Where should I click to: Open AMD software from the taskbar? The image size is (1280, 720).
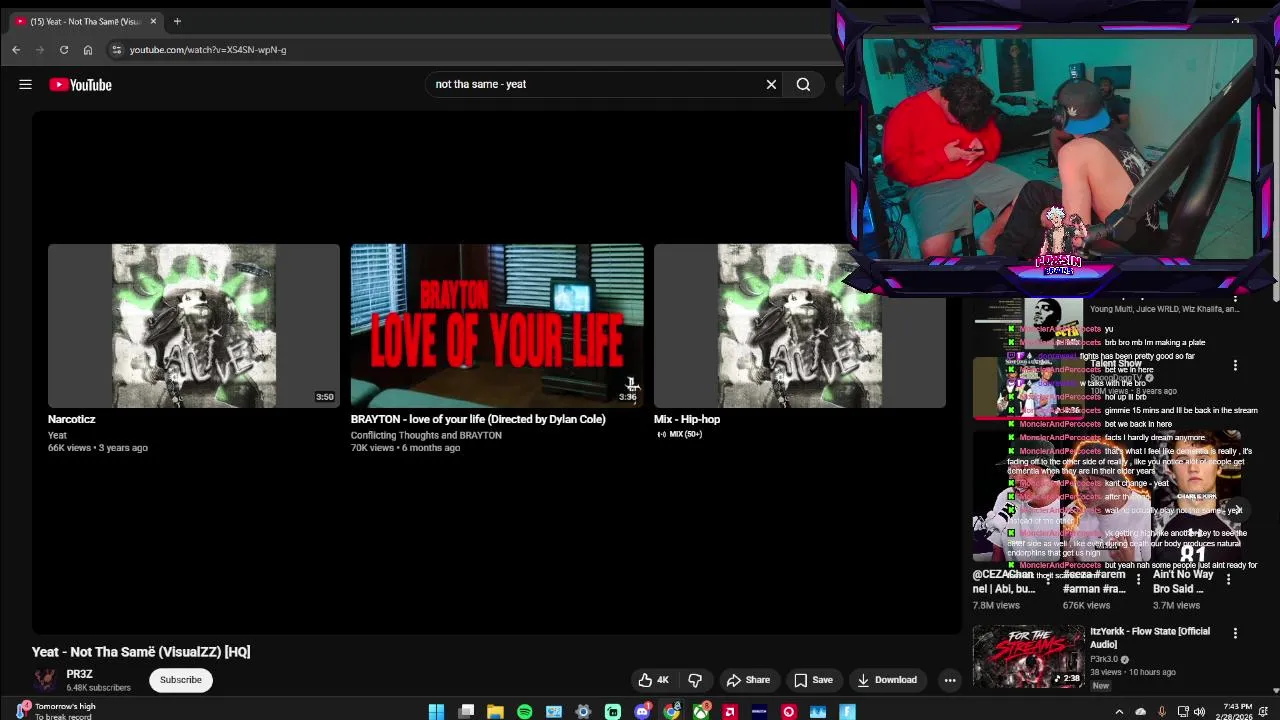[730, 711]
